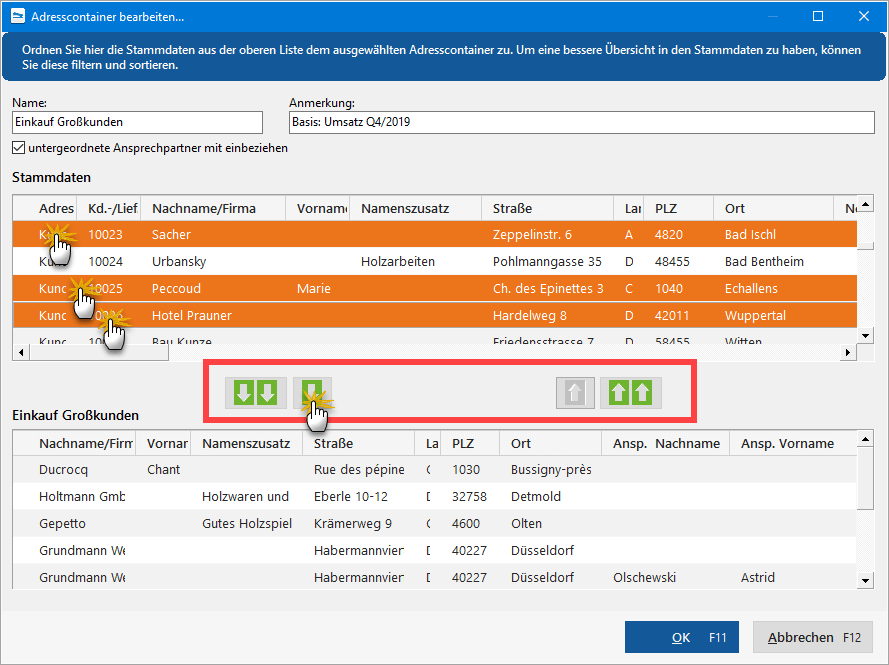Click the greyed single up arrow remove button
Viewport: 889px width, 665px height.
[x=575, y=392]
